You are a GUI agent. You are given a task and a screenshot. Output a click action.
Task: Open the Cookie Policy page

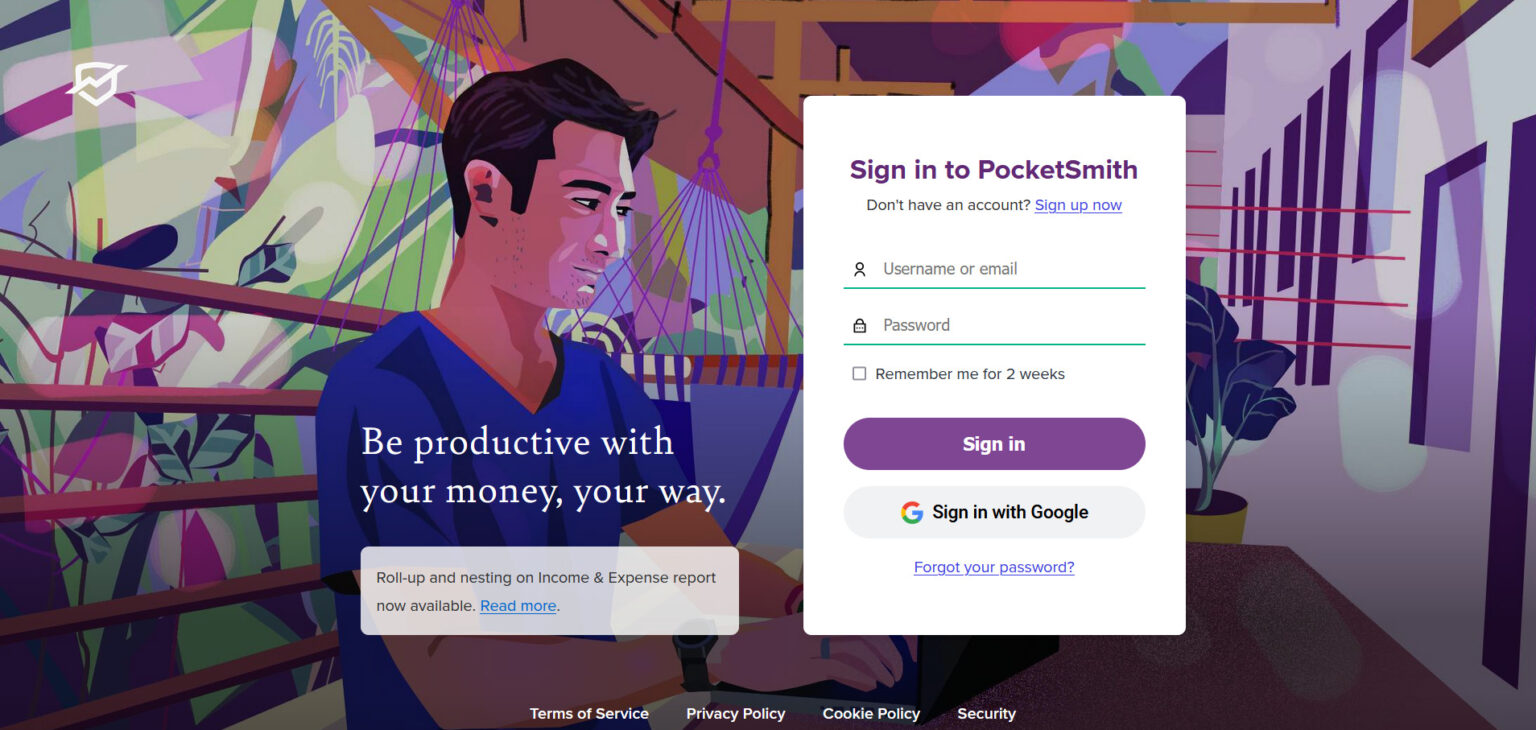pos(871,713)
